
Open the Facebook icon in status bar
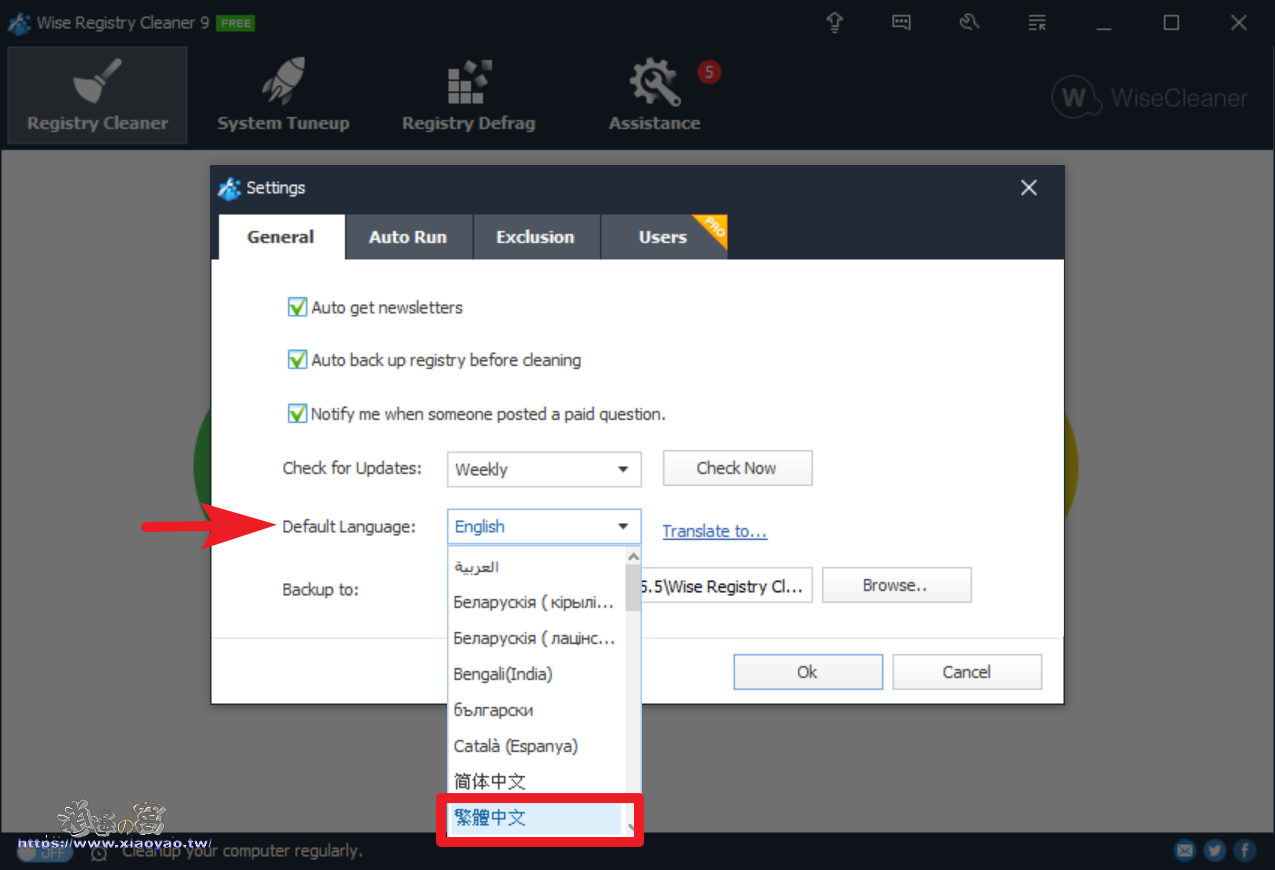1245,851
